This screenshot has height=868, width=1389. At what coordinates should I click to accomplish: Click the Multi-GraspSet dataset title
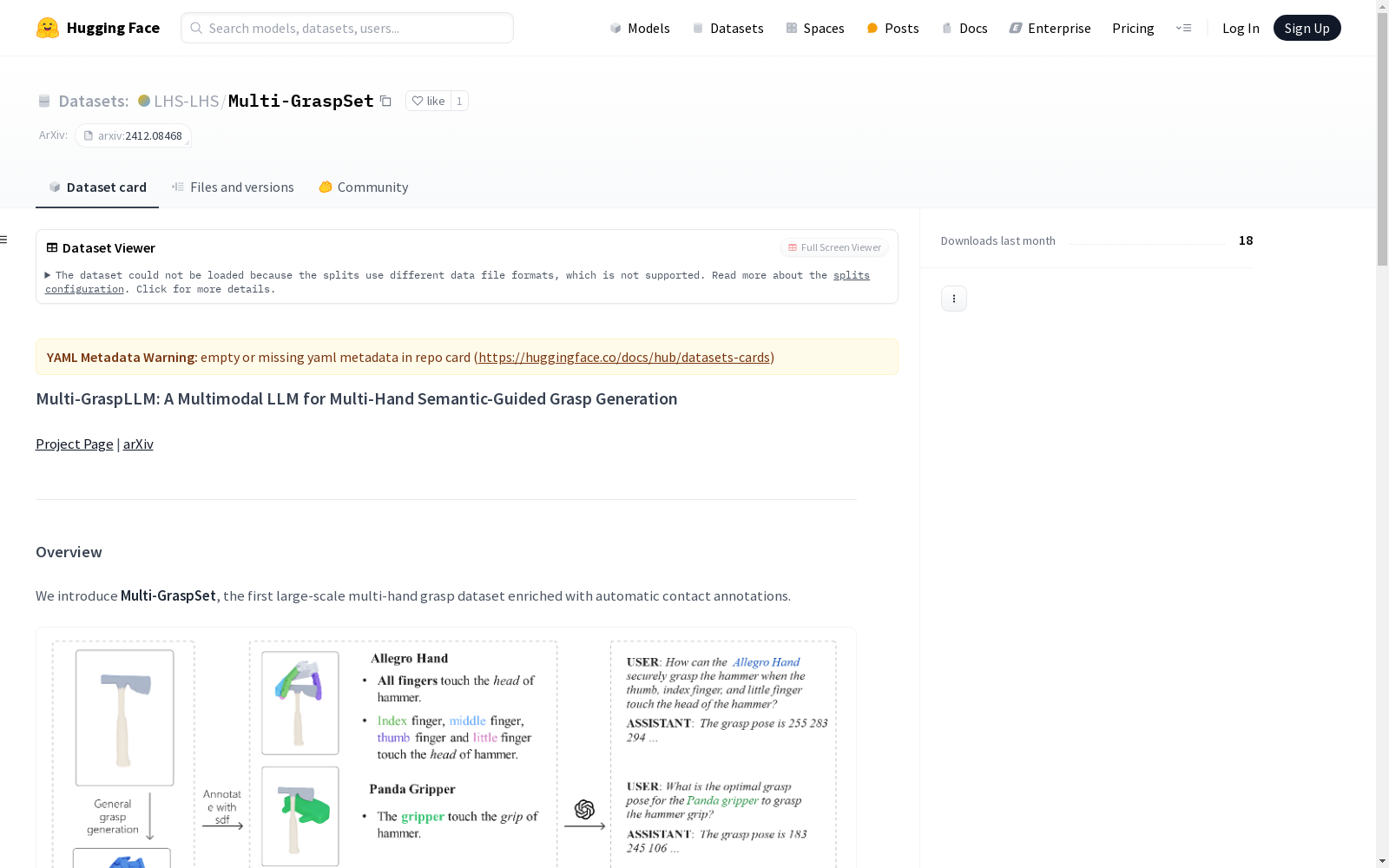pyautogui.click(x=300, y=101)
